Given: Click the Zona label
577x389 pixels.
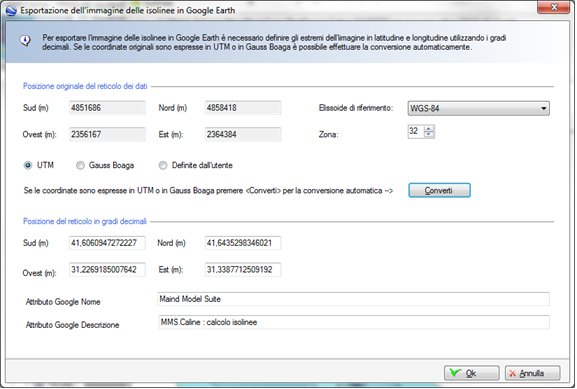Looking at the screenshot, I should click(x=328, y=135).
